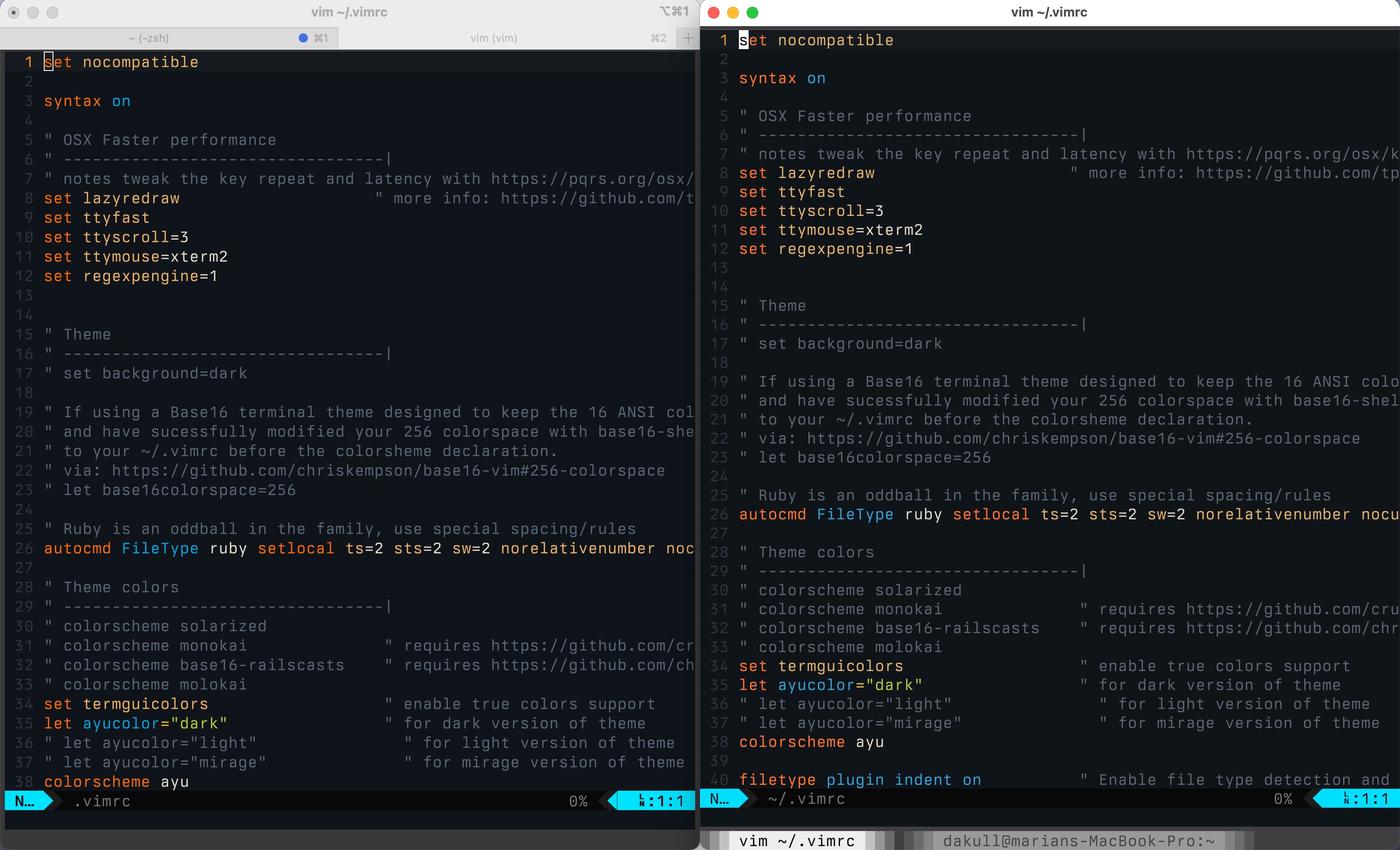The height and width of the screenshot is (850, 1400).
Task: Place cursor on 'colorscheme ayu' in right pane
Action: 811,742
